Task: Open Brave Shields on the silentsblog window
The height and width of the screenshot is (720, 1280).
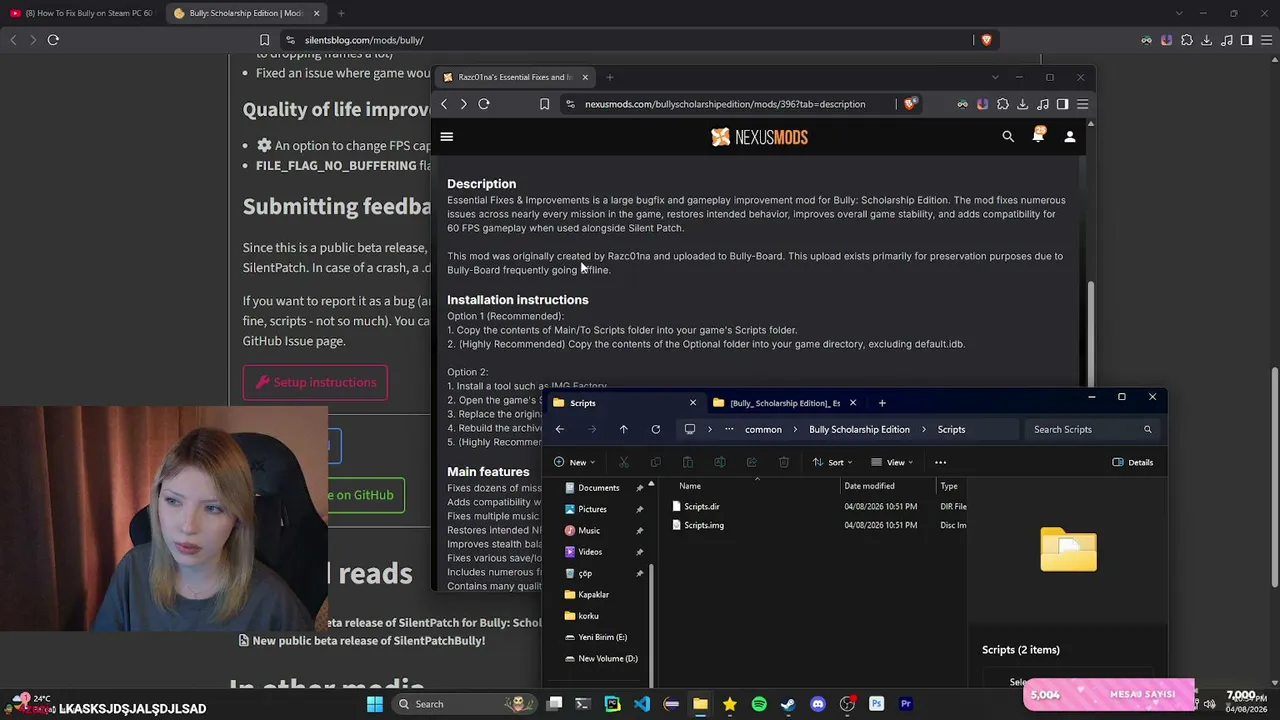Action: (986, 40)
